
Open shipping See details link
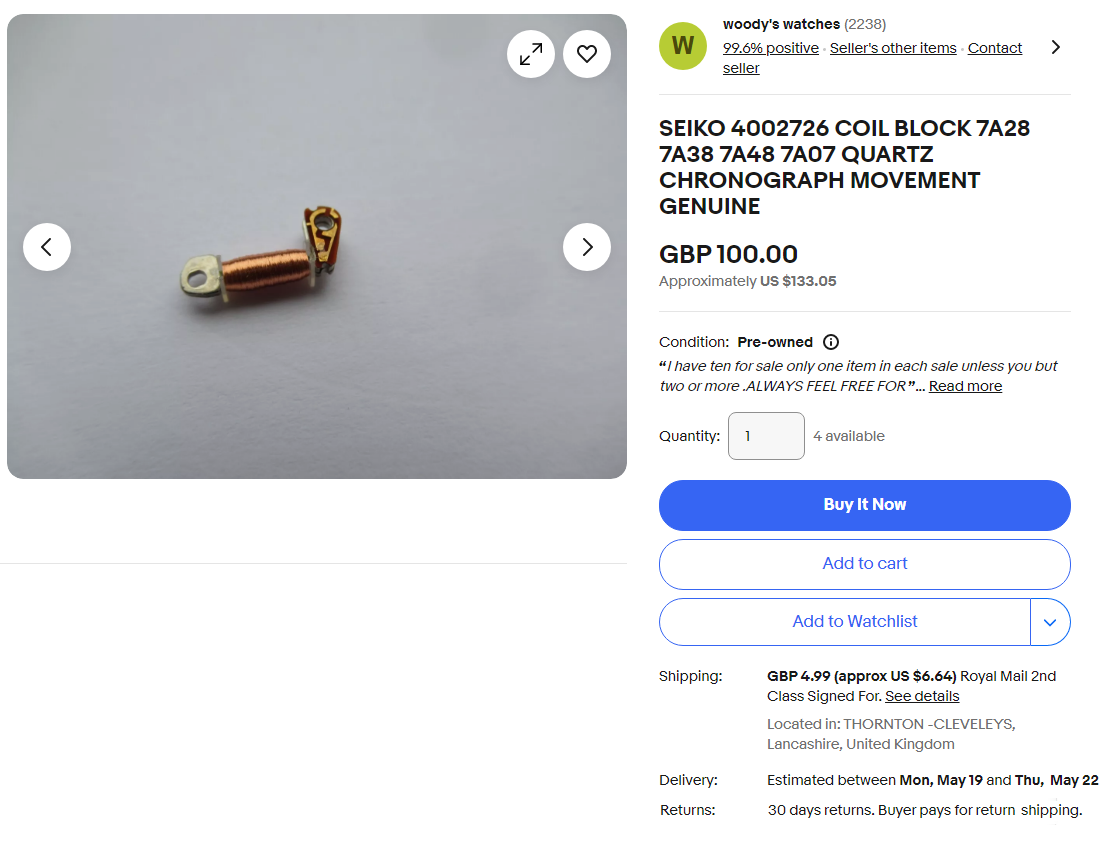(921, 695)
